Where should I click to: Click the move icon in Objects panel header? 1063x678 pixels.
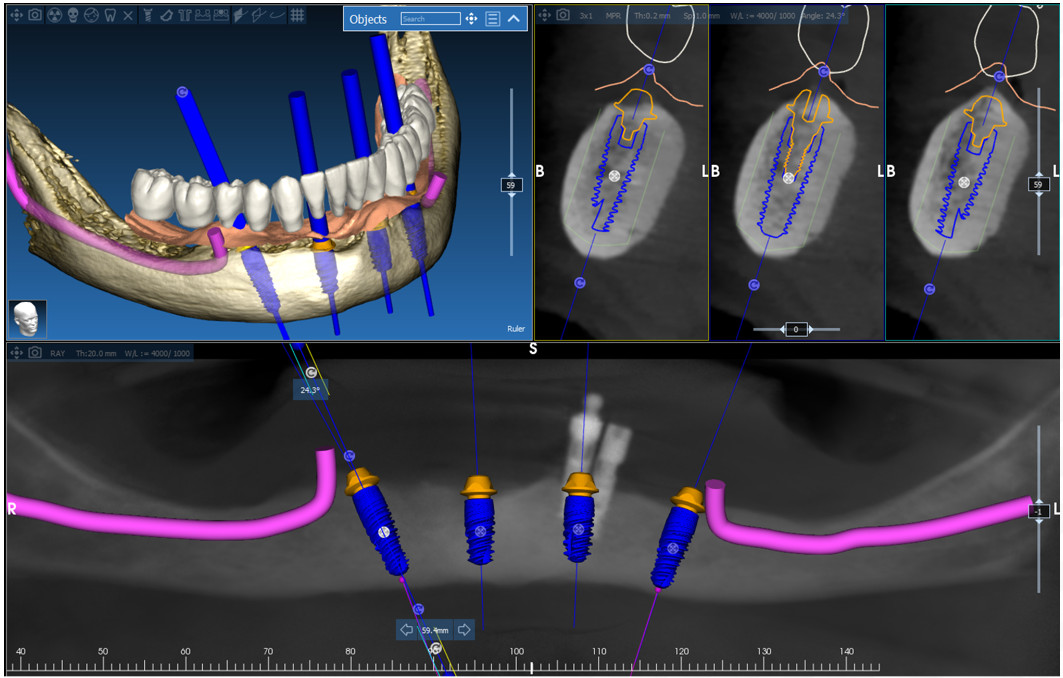471,19
